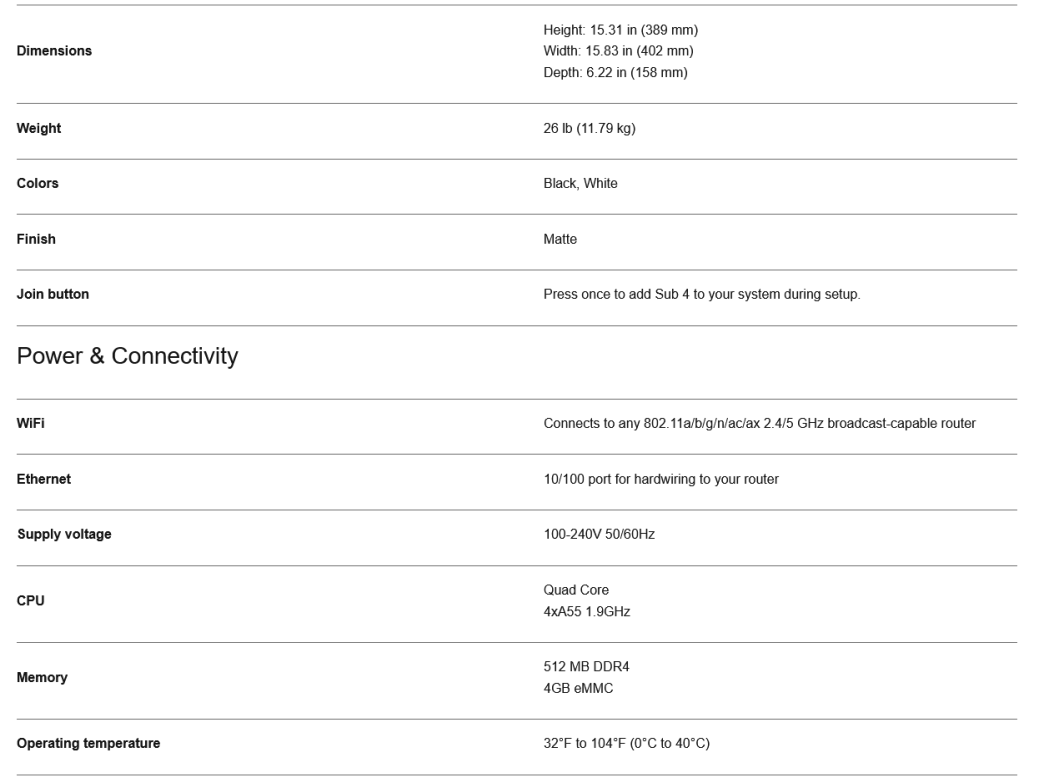This screenshot has height=777, width=1038.
Task: Click the Dimensions row label
Action: pos(55,52)
